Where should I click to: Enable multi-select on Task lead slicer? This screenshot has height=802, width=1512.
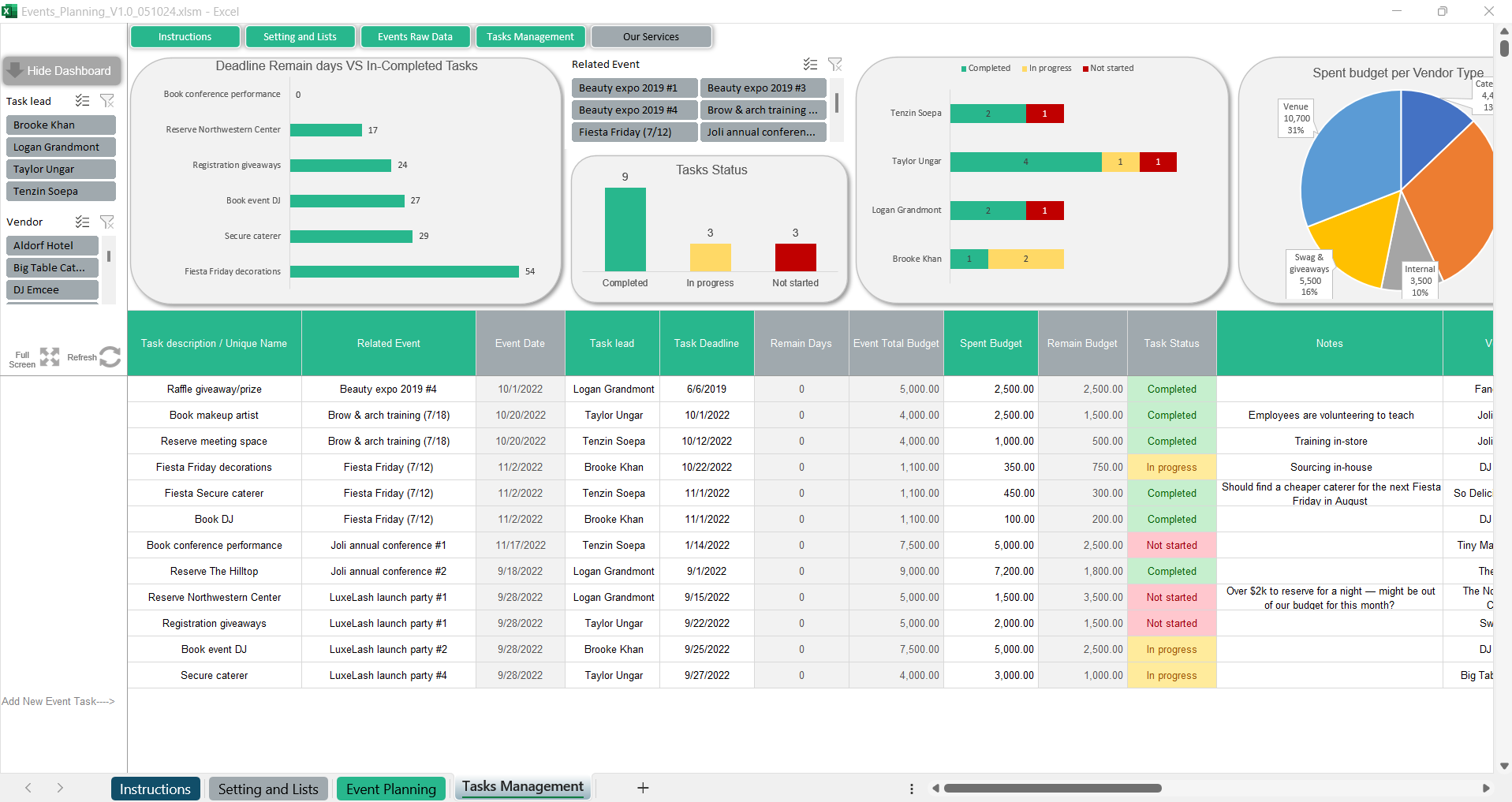coord(82,101)
